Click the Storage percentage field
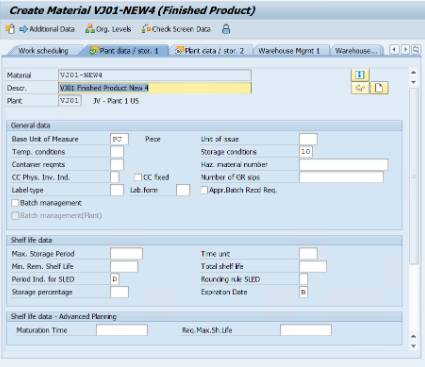 (119, 292)
